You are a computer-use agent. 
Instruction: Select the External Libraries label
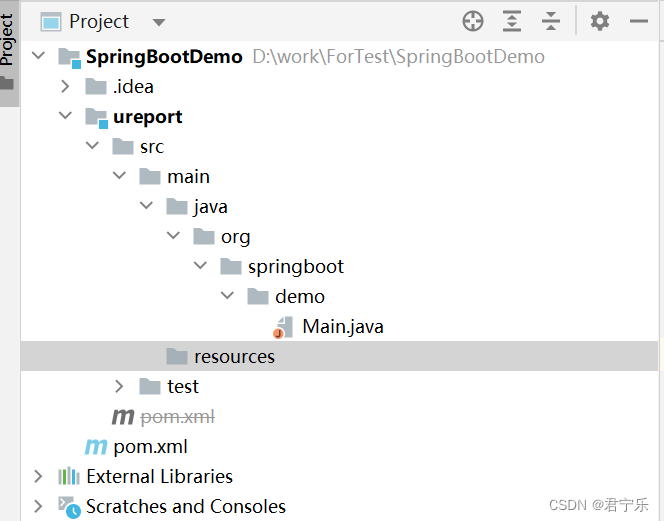159,477
